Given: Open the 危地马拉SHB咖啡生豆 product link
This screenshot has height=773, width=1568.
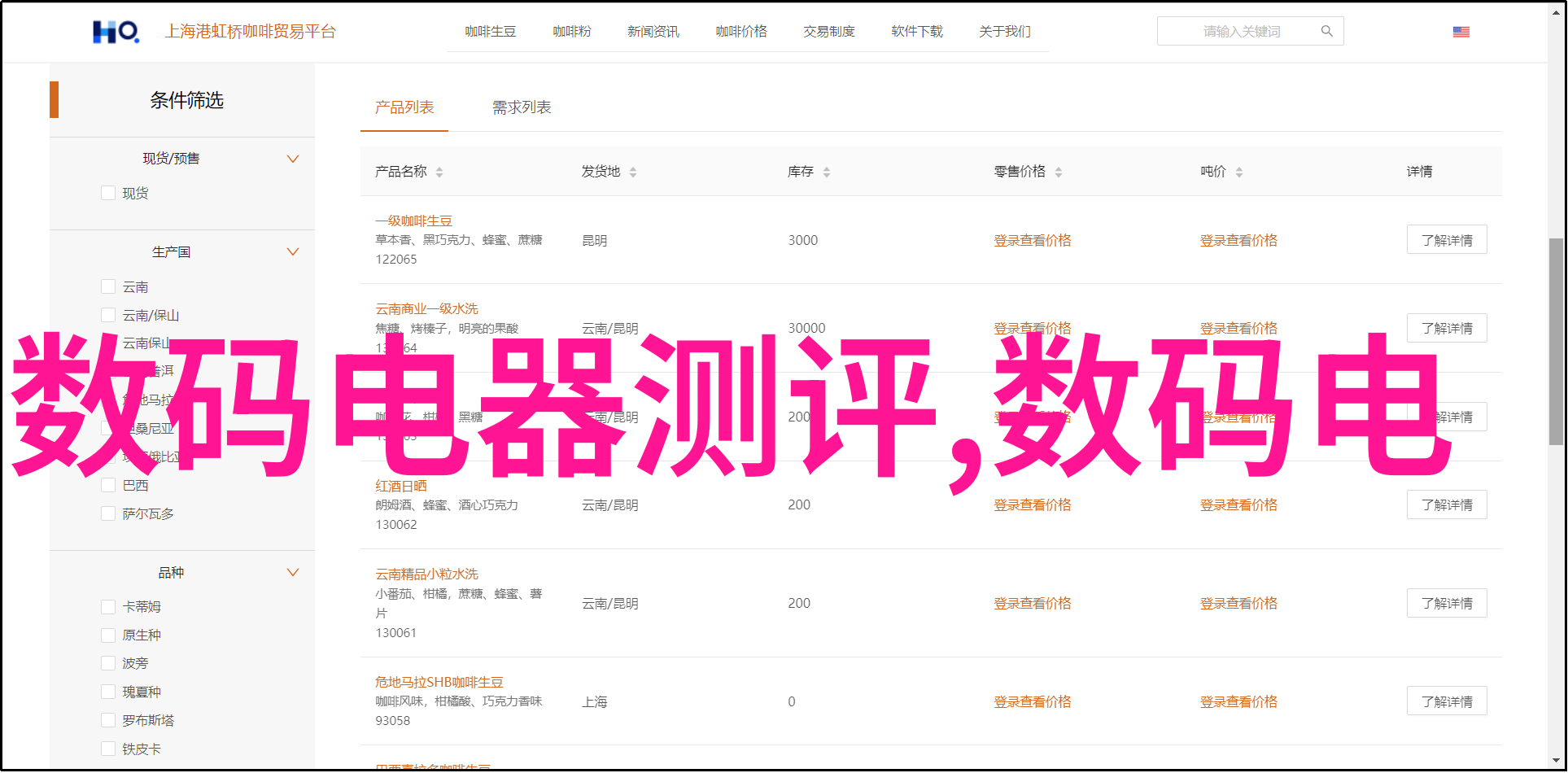Looking at the screenshot, I should click(439, 682).
